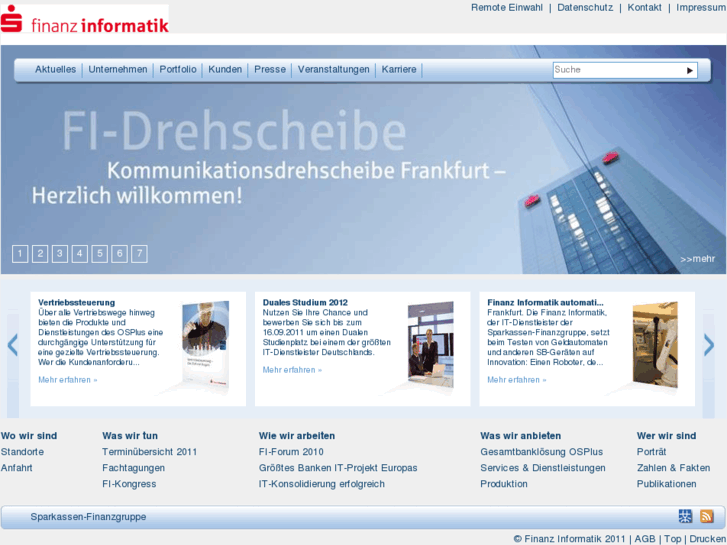727x545 pixels.
Task: Click the FI-Drehscheibe banner title
Action: (x=234, y=131)
